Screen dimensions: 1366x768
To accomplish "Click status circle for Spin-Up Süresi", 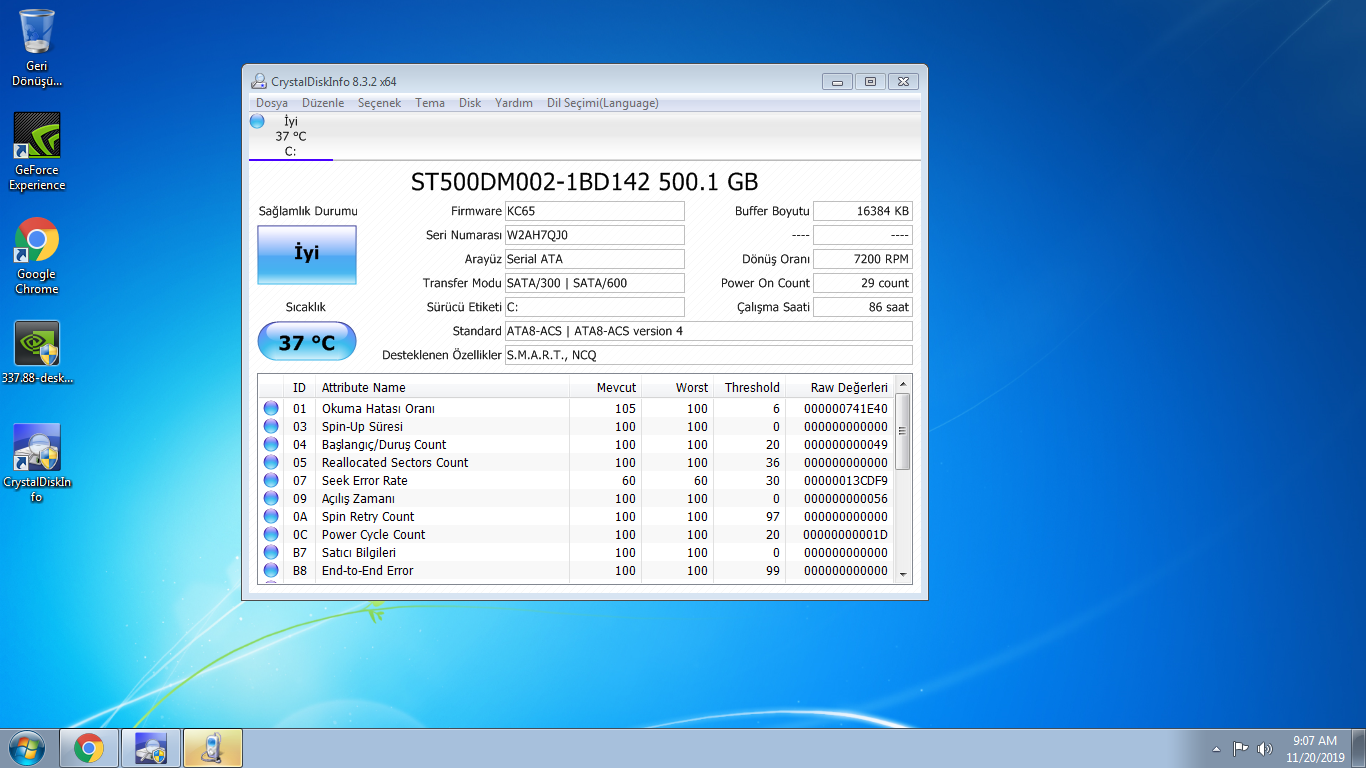I will click(x=271, y=426).
